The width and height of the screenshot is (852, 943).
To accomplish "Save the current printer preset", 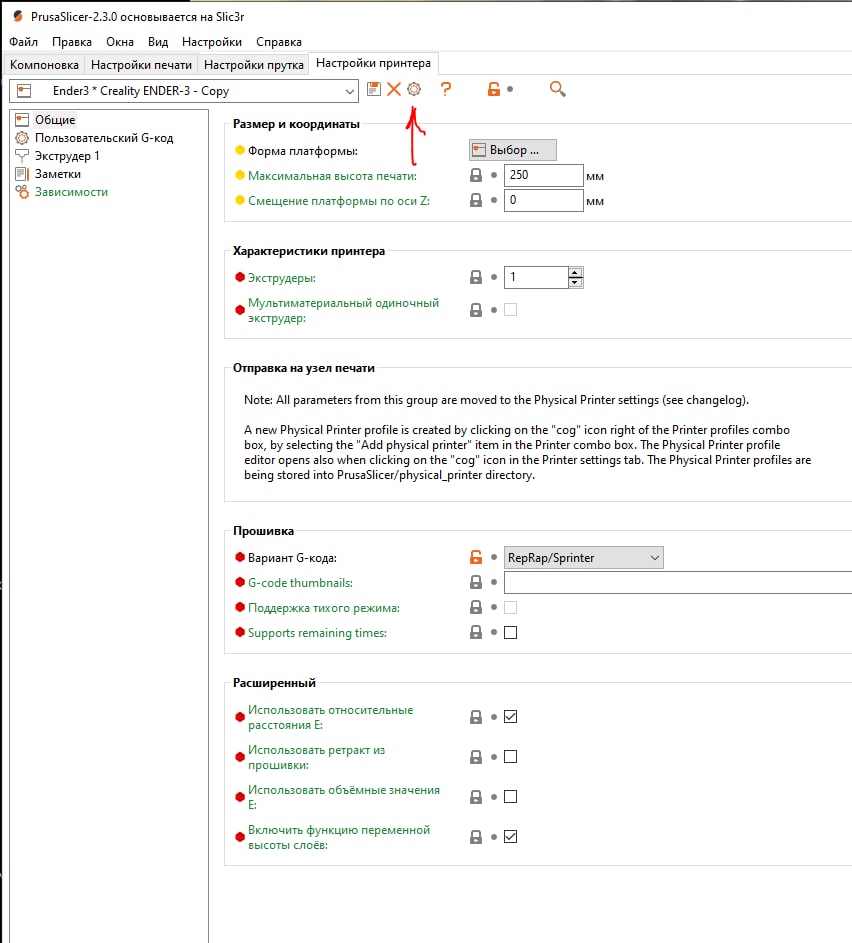I will [373, 90].
